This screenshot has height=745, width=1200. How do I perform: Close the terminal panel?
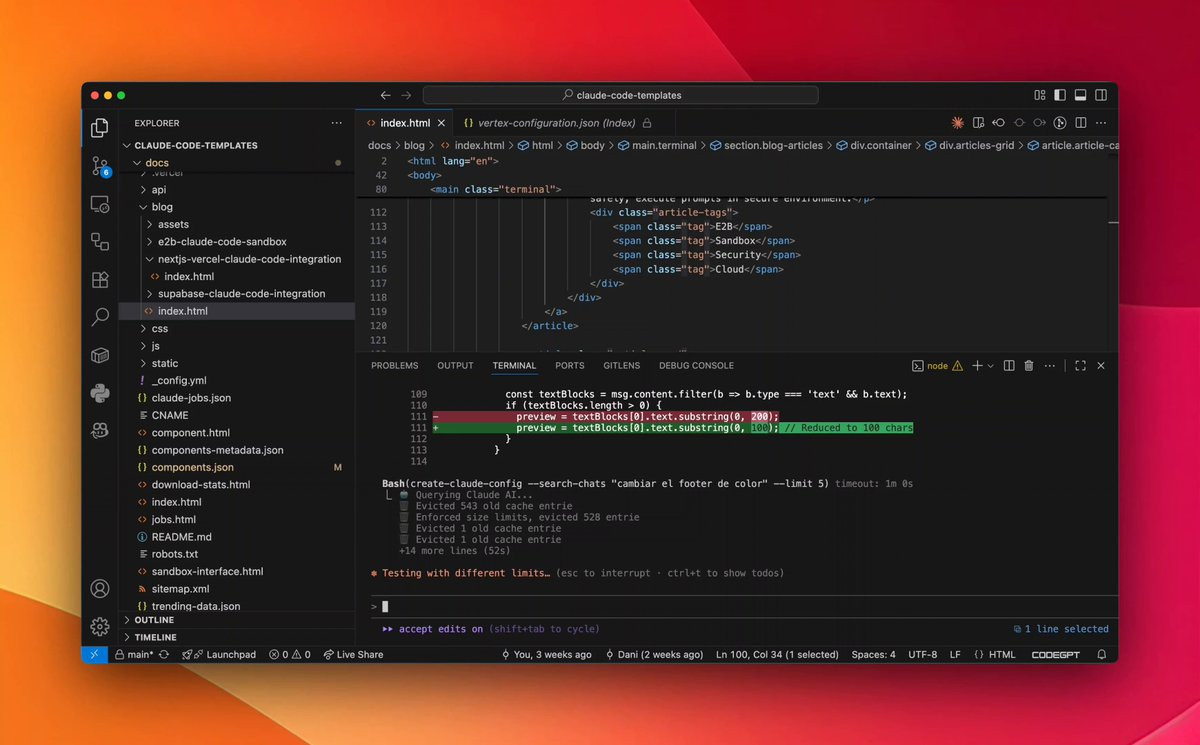(1101, 366)
